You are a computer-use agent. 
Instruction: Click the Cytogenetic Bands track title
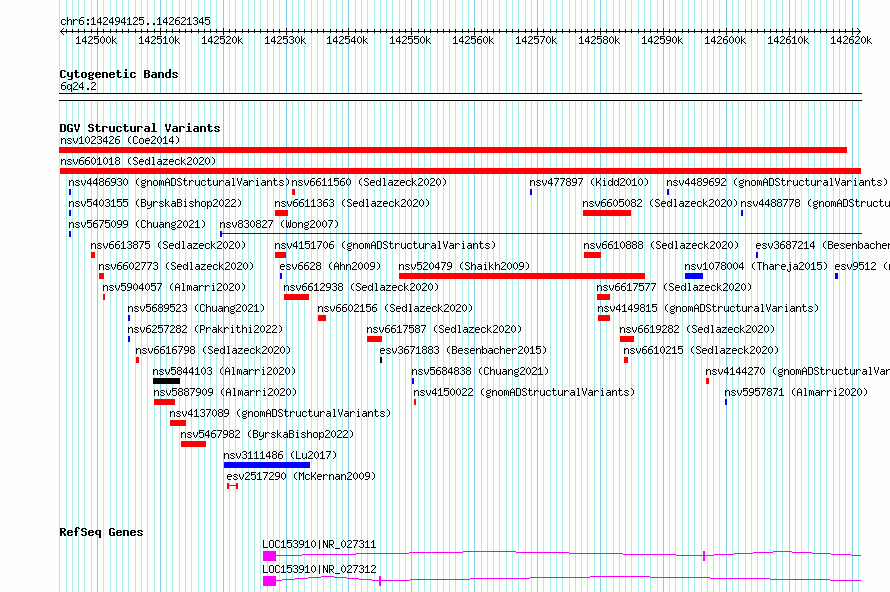pos(119,74)
